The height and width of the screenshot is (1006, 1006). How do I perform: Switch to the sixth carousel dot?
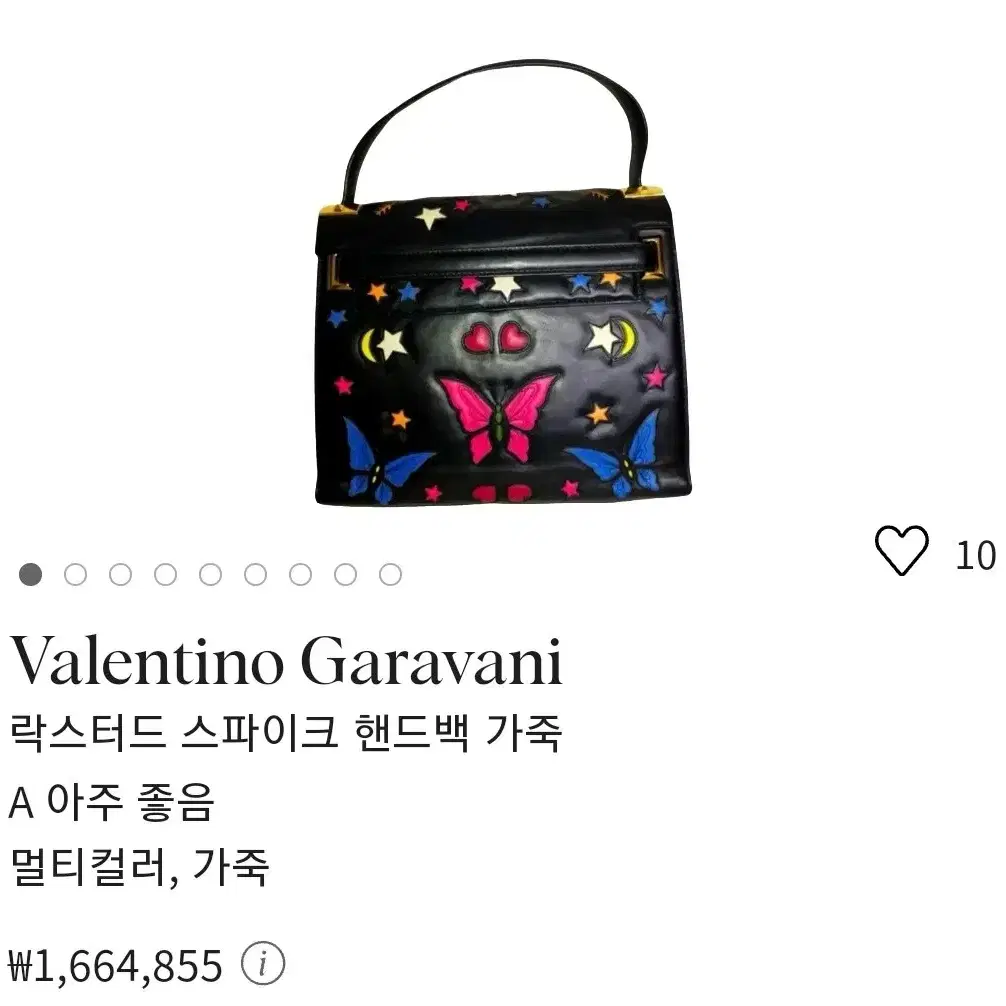click(x=255, y=574)
